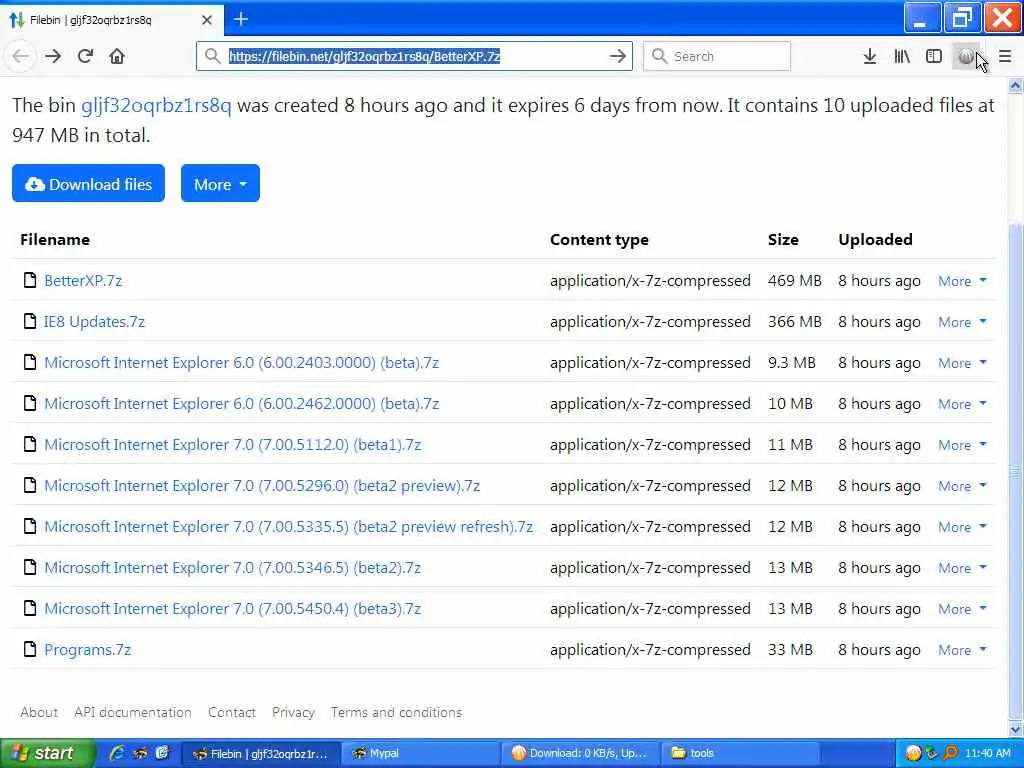Click the magnifier icon in address bar

(212, 56)
